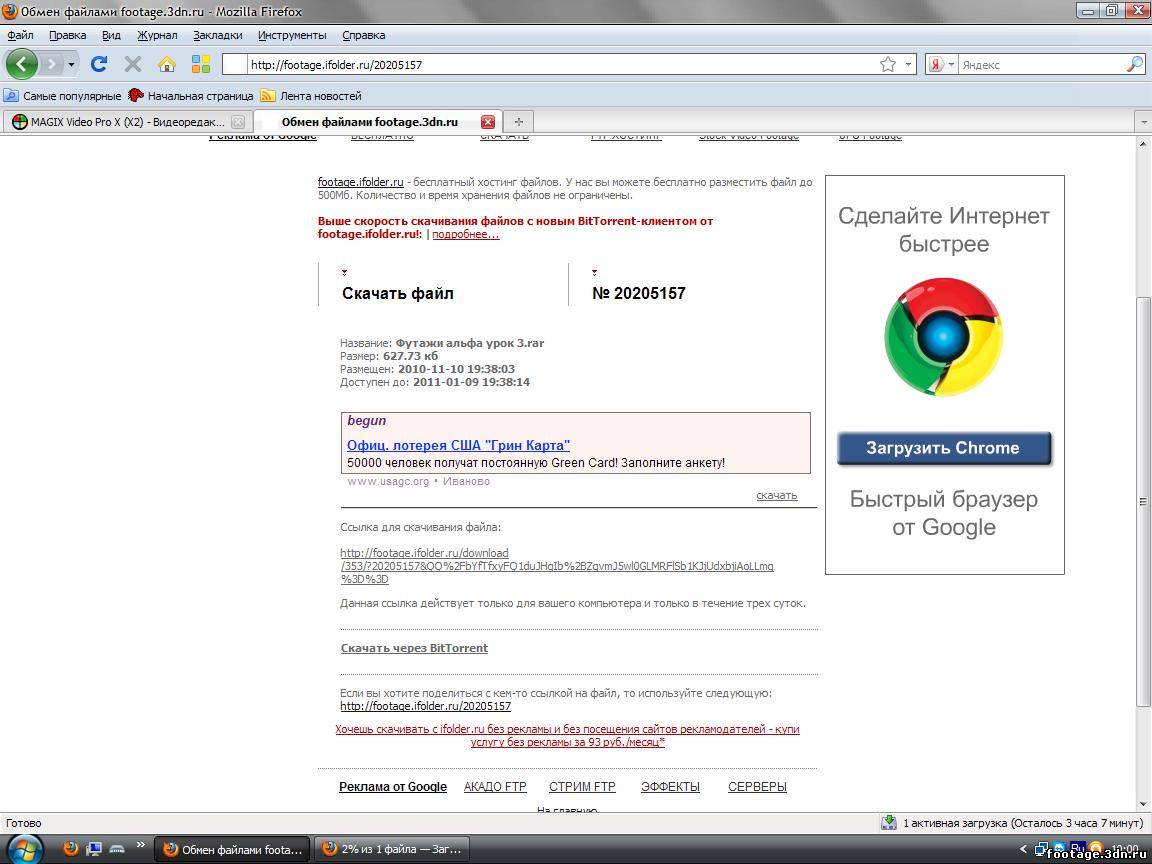This screenshot has width=1152, height=864.
Task: Click the vertical page scrollbar thumb
Action: coord(1143,502)
